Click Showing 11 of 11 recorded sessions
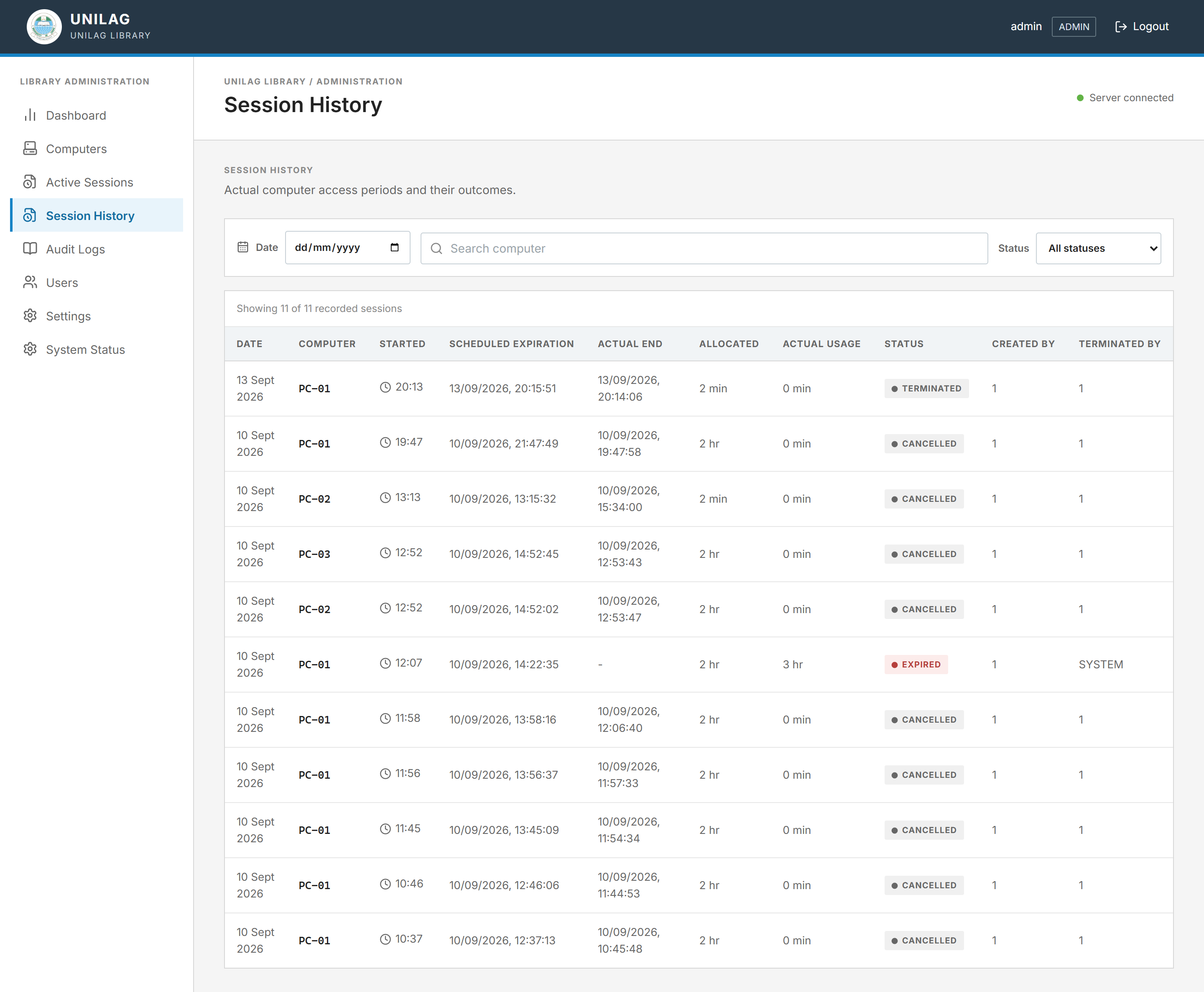 [x=319, y=309]
